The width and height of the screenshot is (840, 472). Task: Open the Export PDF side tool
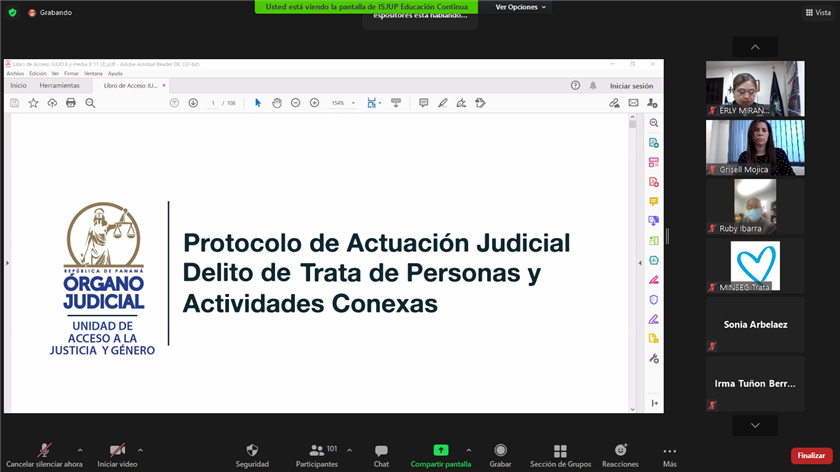point(654,143)
